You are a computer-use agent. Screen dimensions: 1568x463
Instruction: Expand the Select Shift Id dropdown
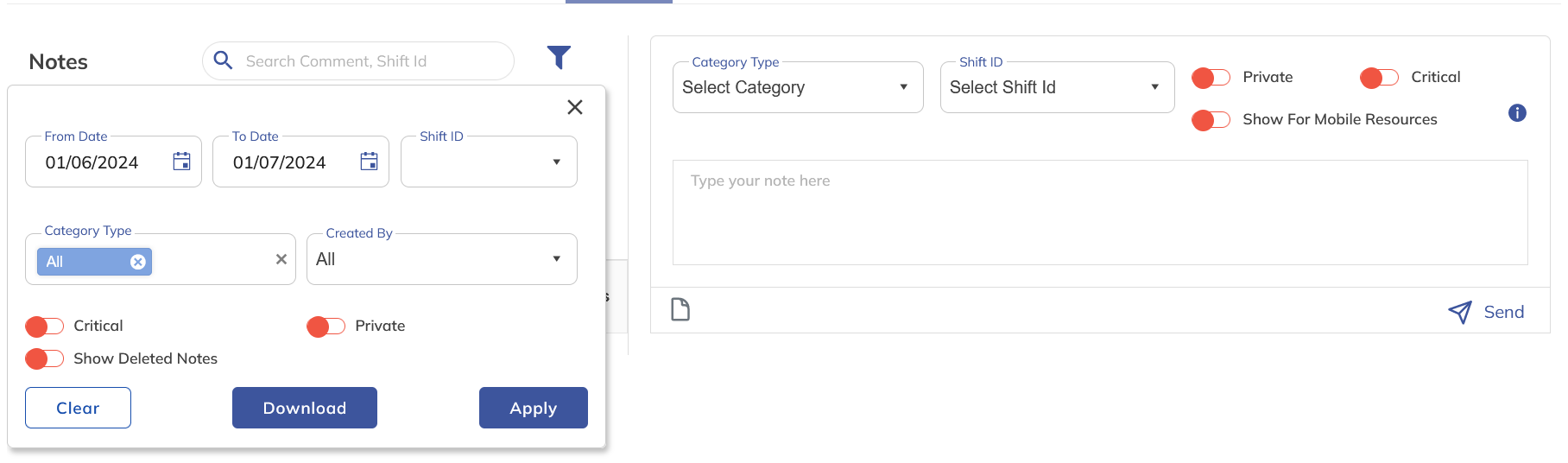(x=1056, y=87)
